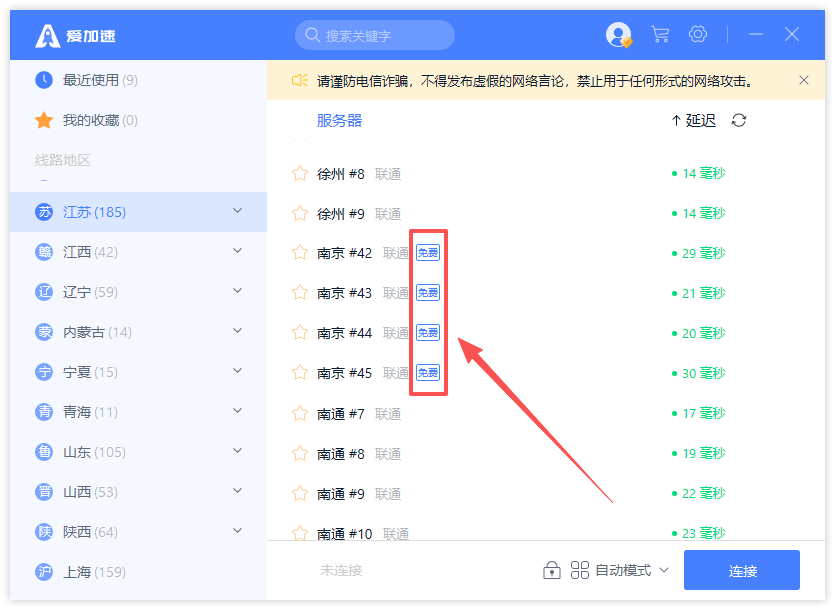Screen dimensions: 835x610
Task: Expand the 江西 (42) region chevron
Action: pyautogui.click(x=237, y=251)
